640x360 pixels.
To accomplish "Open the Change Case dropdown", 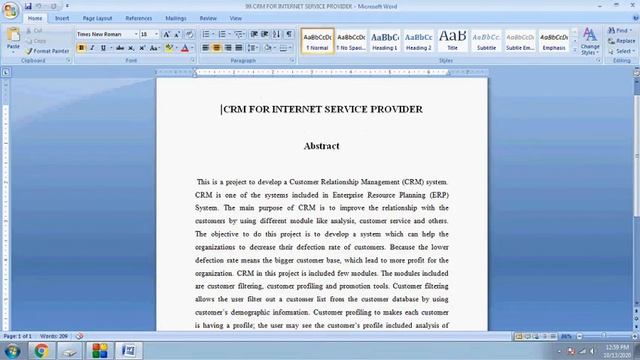I will click(x=154, y=48).
